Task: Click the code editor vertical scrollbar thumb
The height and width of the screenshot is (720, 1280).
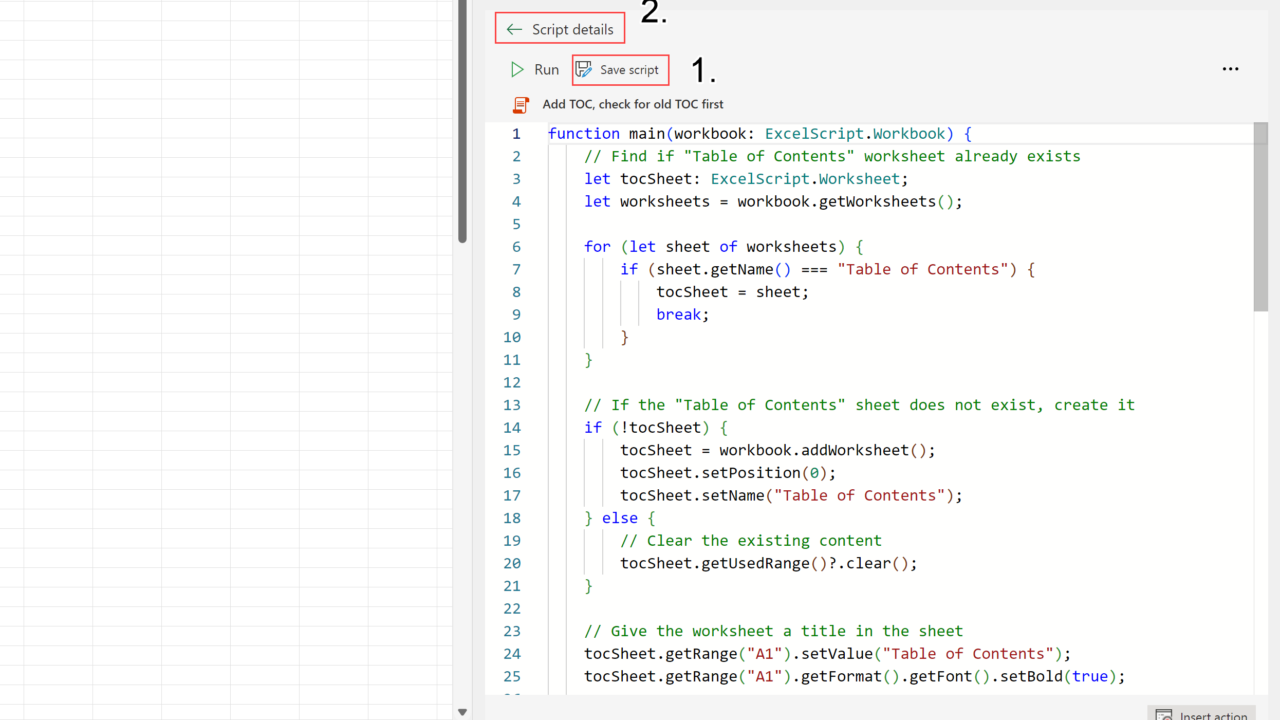Action: (x=1260, y=220)
